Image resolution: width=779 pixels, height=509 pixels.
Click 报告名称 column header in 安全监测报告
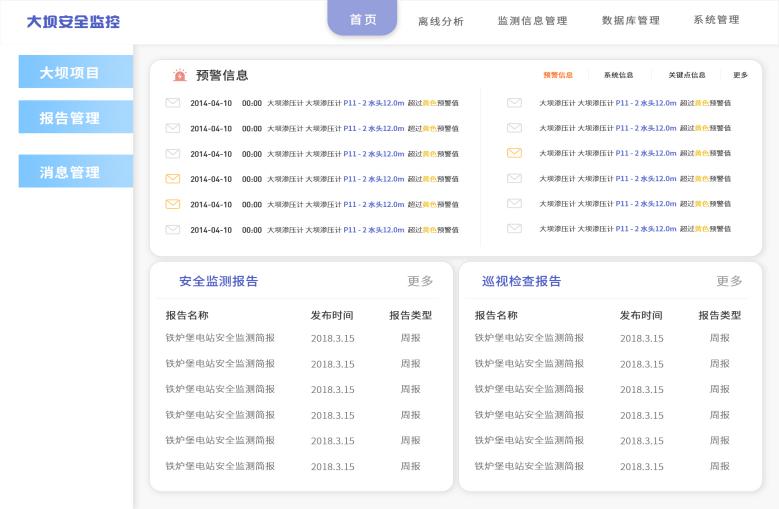187,315
